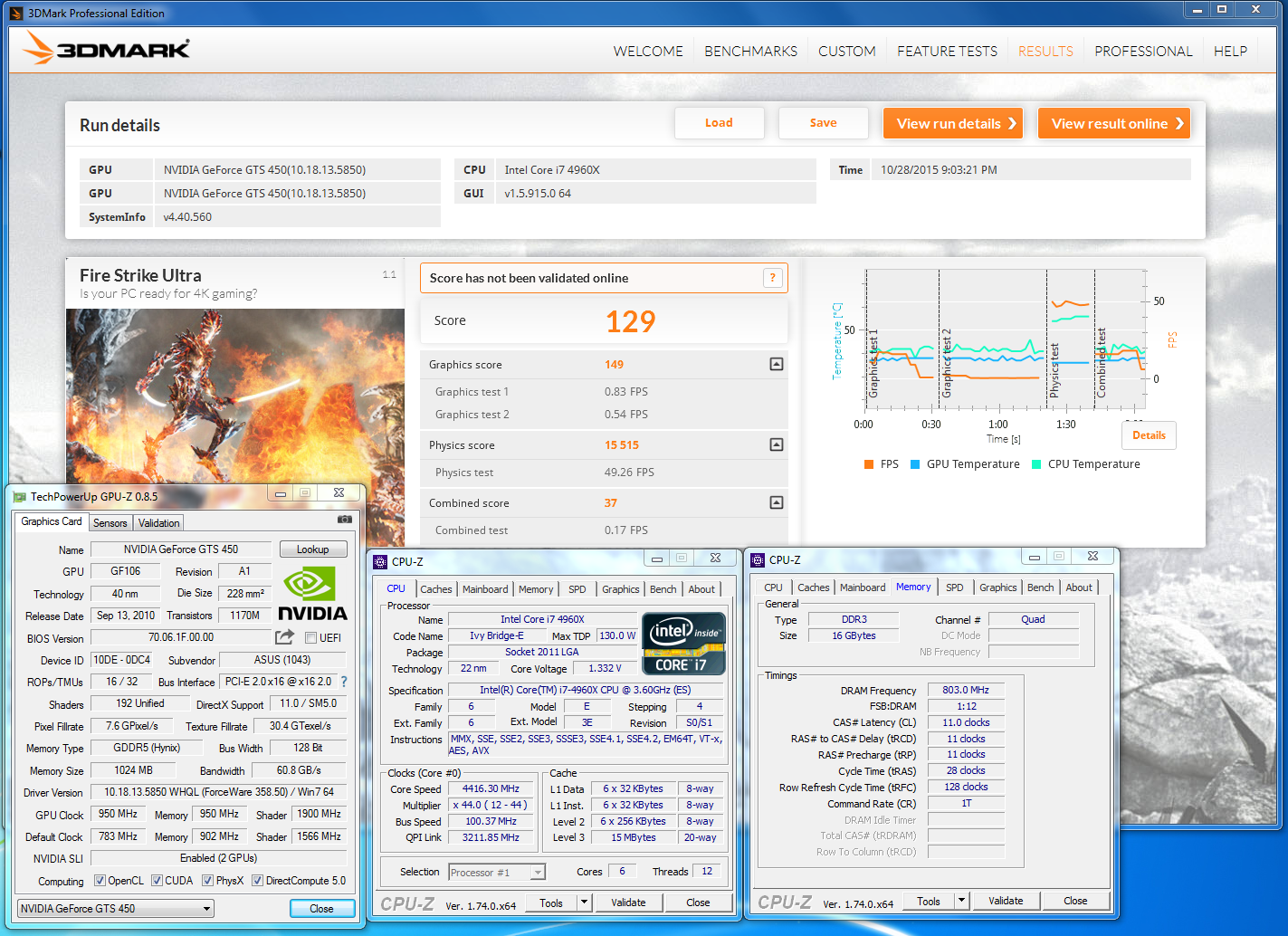Click the 3DMark logo
The width and height of the screenshot is (1288, 936).
pos(106,48)
